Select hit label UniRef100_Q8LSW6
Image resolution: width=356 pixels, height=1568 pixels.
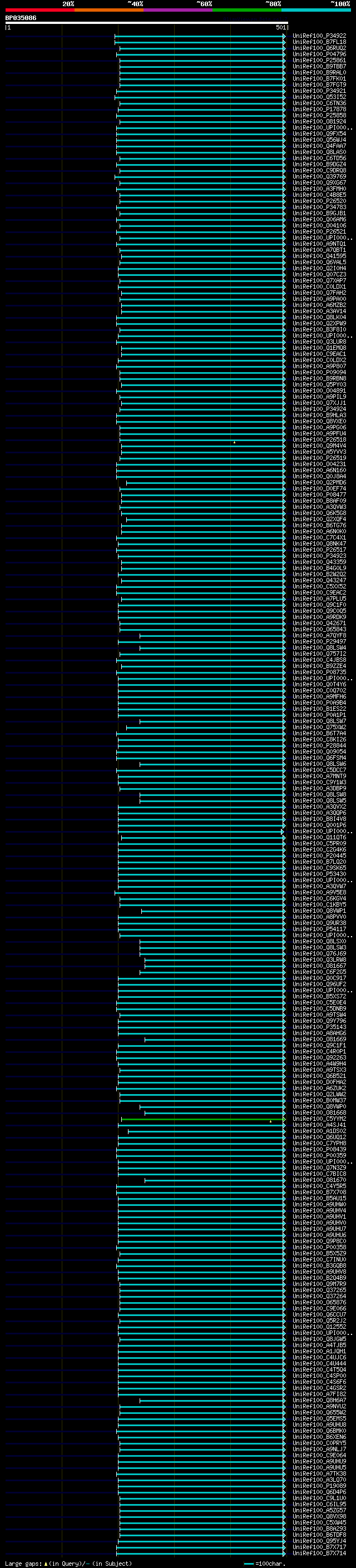pos(319,763)
